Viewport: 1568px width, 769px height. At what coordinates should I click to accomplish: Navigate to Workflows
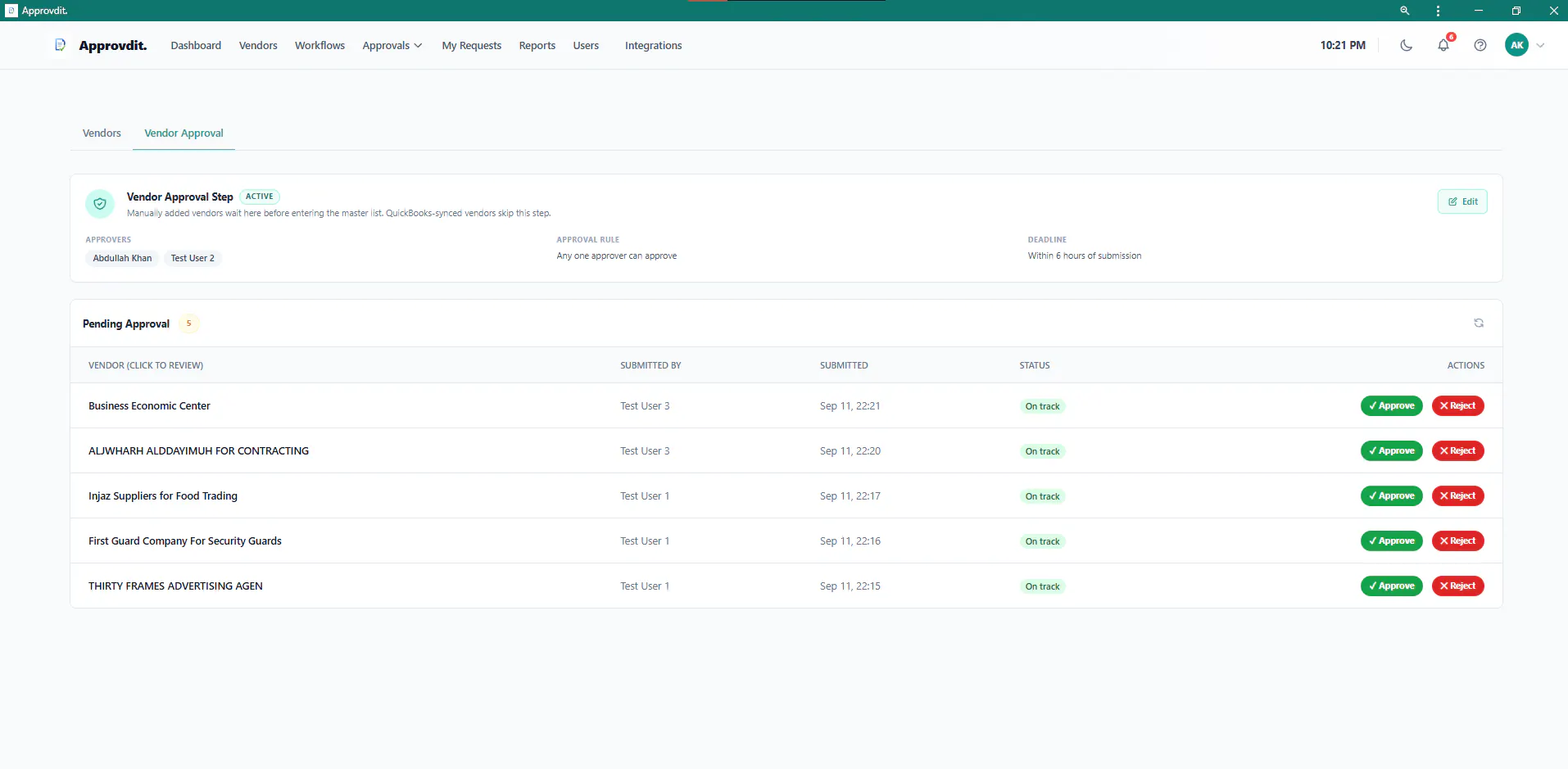[x=319, y=45]
